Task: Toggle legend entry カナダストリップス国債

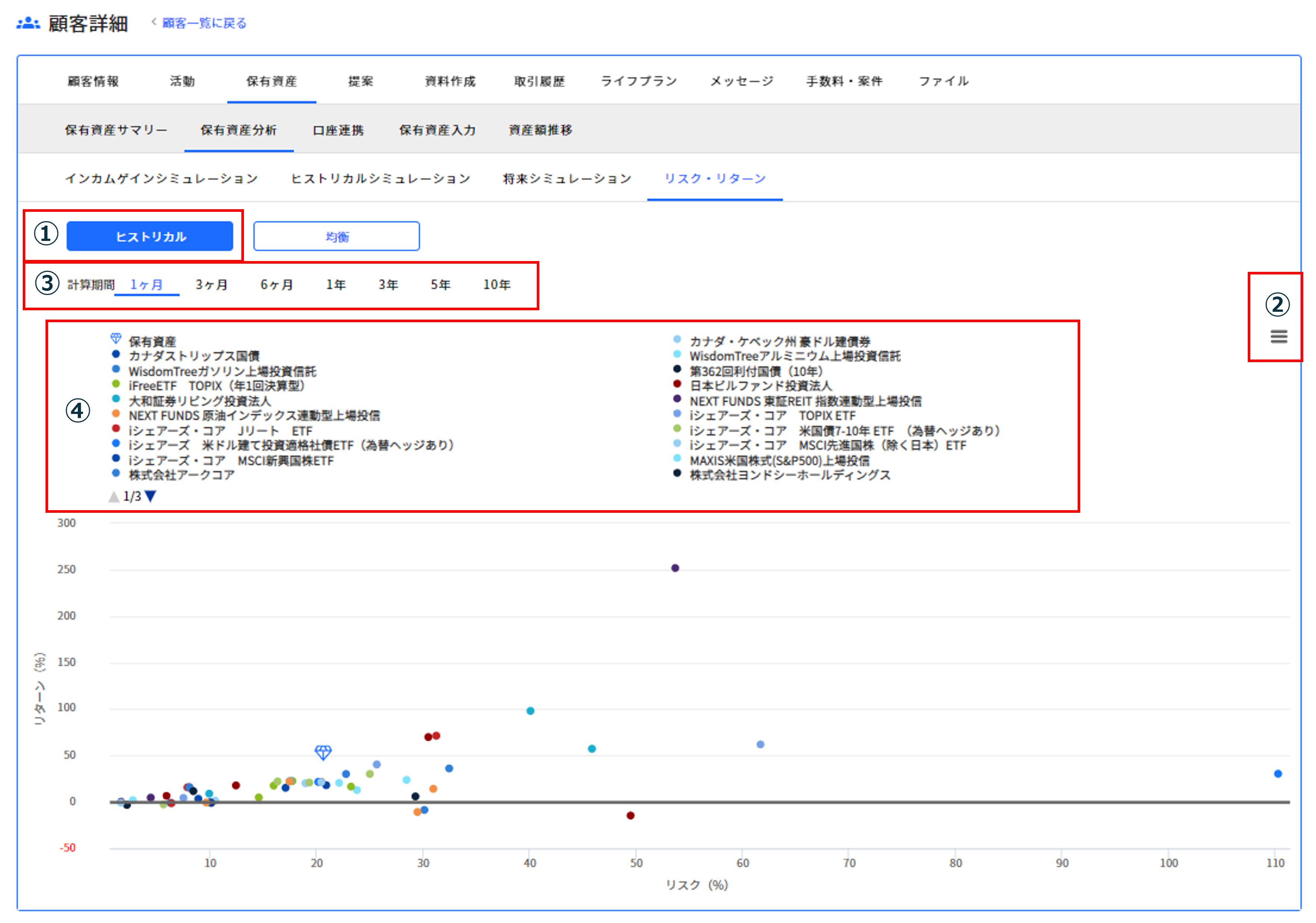Action: (x=194, y=356)
